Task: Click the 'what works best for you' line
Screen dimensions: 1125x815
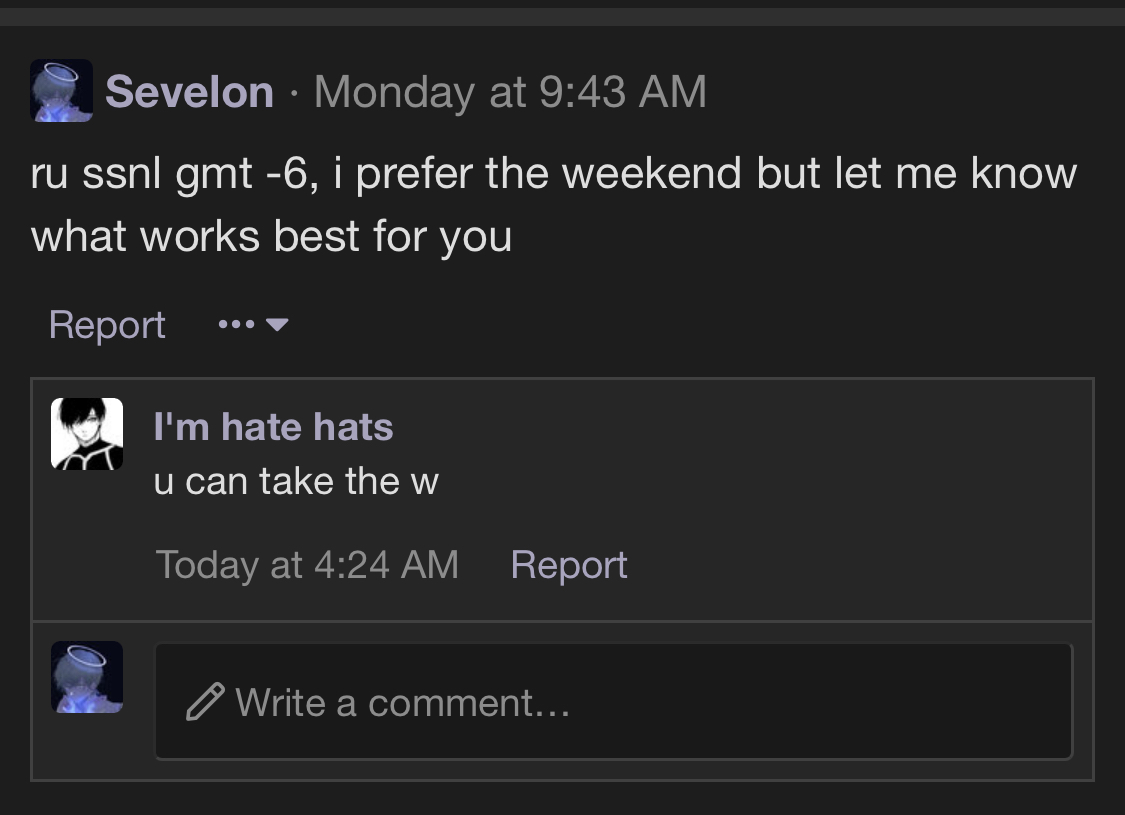Action: pos(271,237)
